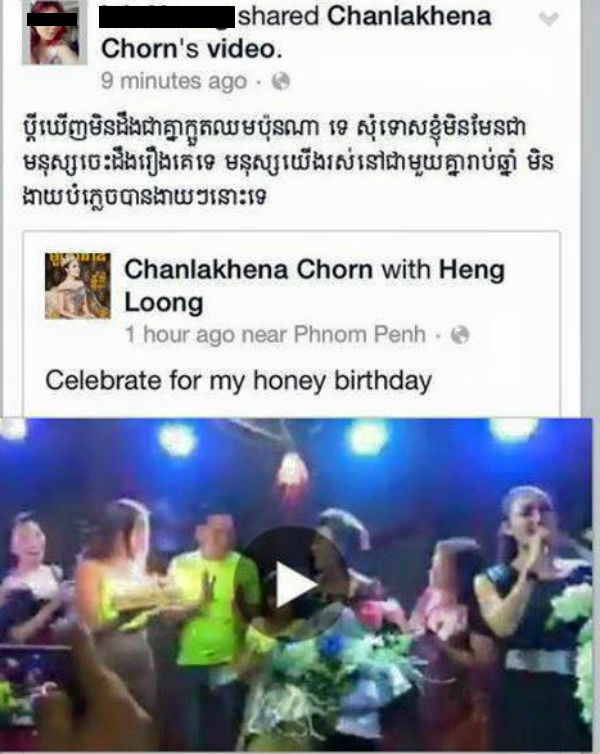Select the "Celebrate for my honey birthday" caption
This screenshot has width=600, height=754.
tap(238, 380)
